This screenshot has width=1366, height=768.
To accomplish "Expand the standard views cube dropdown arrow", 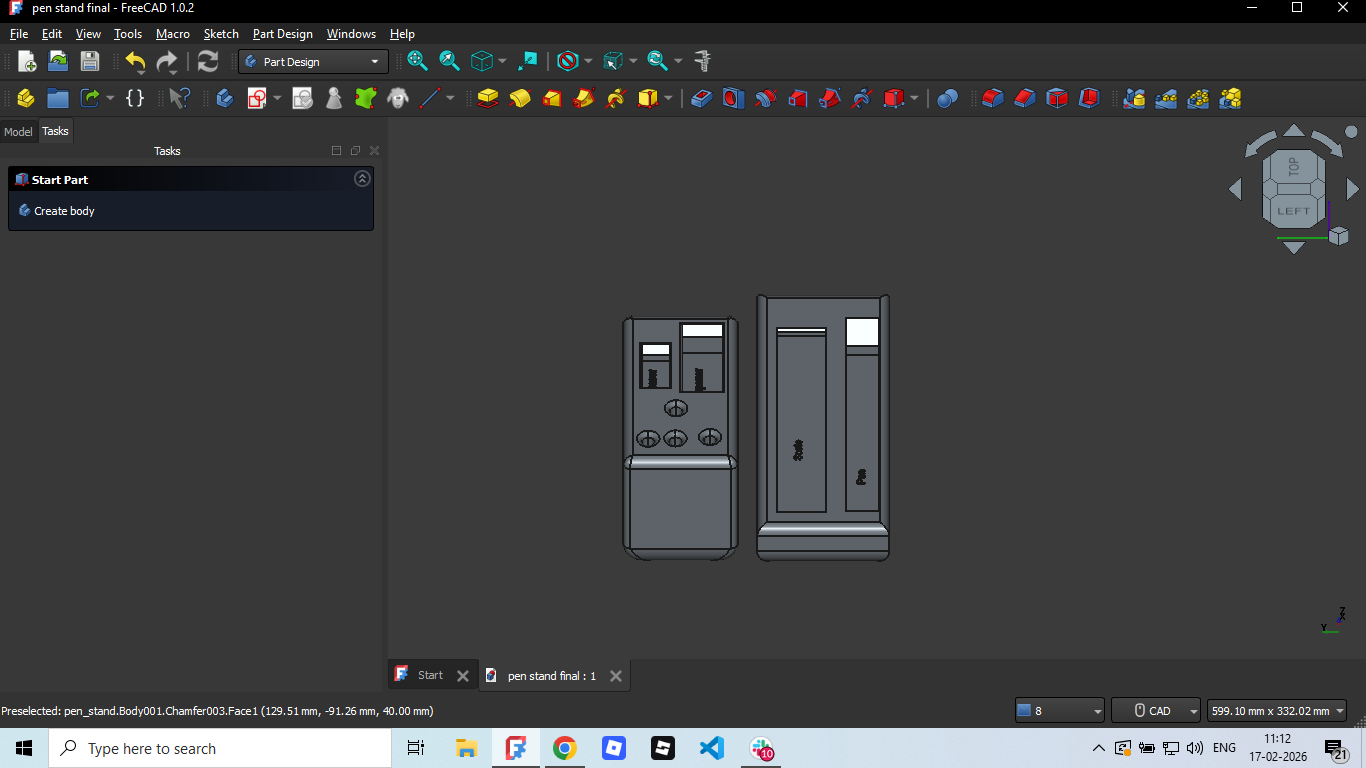I will 502,61.
